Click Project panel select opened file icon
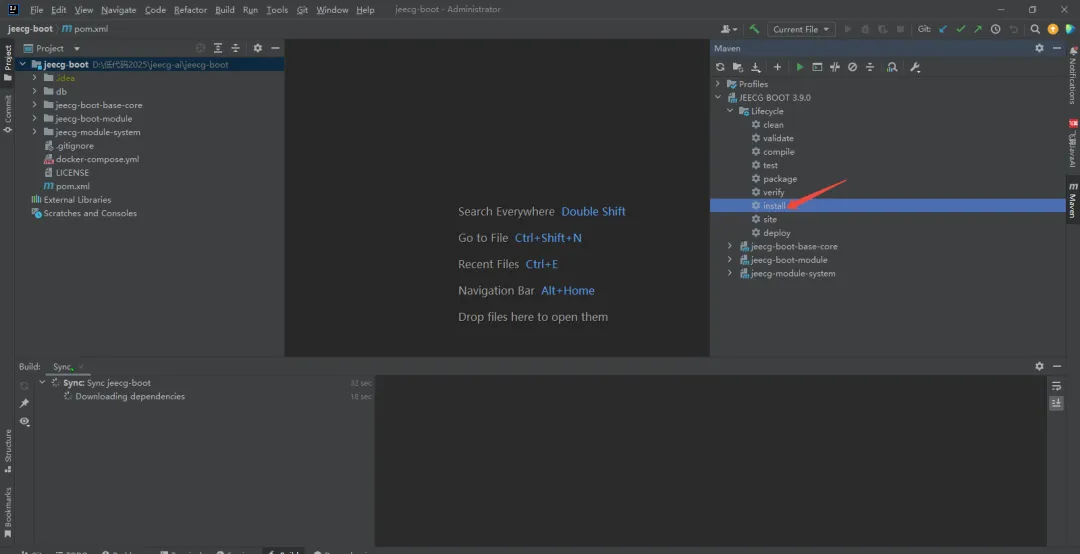This screenshot has height=554, width=1080. tap(200, 48)
